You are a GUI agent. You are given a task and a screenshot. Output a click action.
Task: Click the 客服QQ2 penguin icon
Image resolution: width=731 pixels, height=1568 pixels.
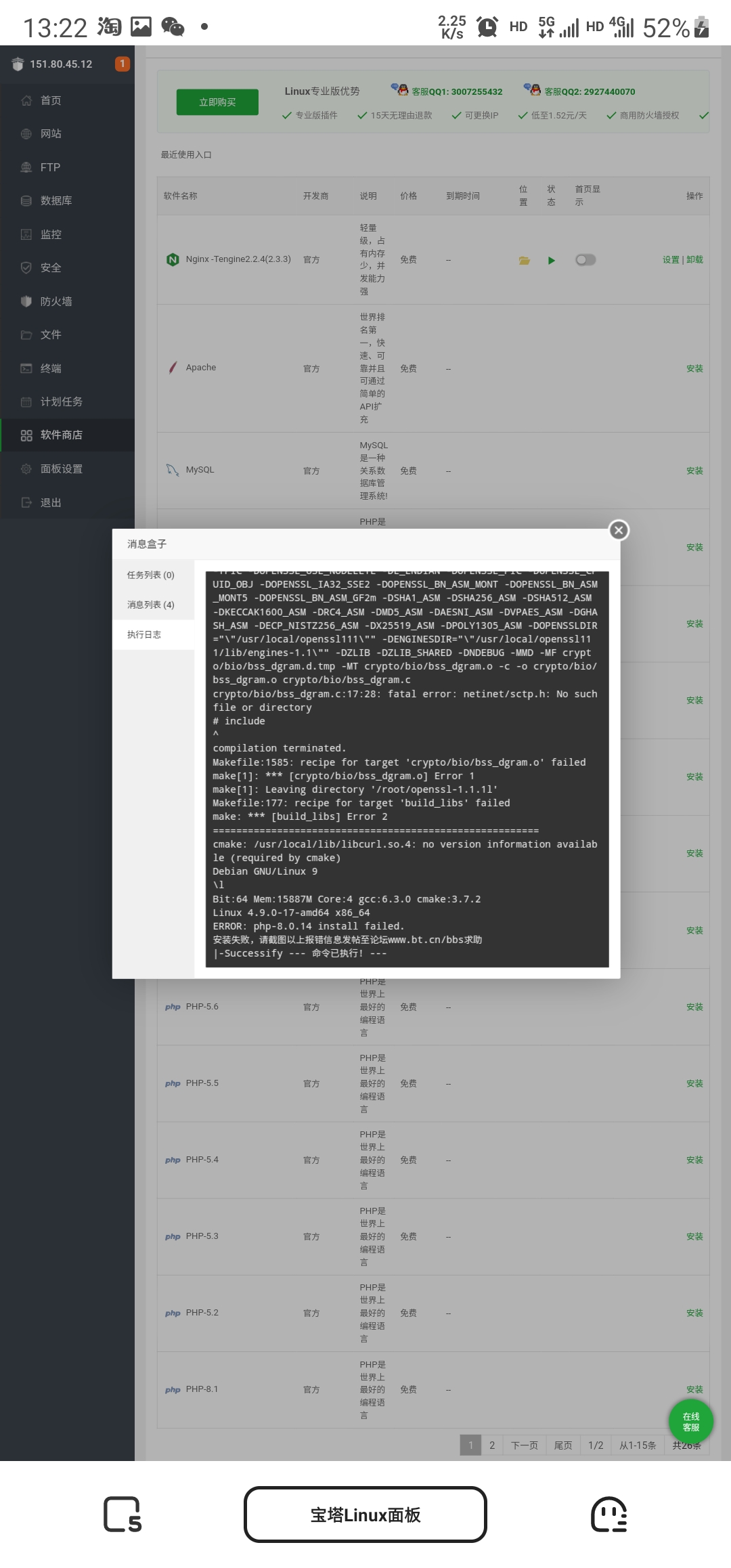click(x=533, y=90)
